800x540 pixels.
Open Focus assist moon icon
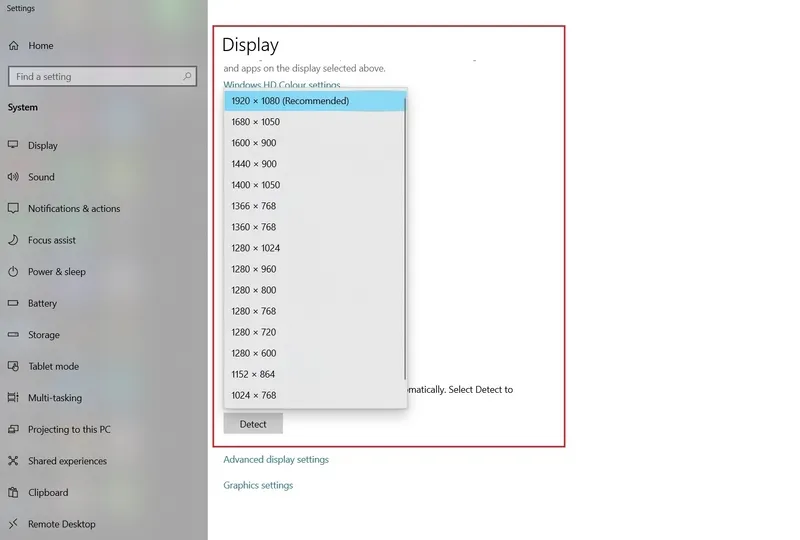tap(13, 240)
